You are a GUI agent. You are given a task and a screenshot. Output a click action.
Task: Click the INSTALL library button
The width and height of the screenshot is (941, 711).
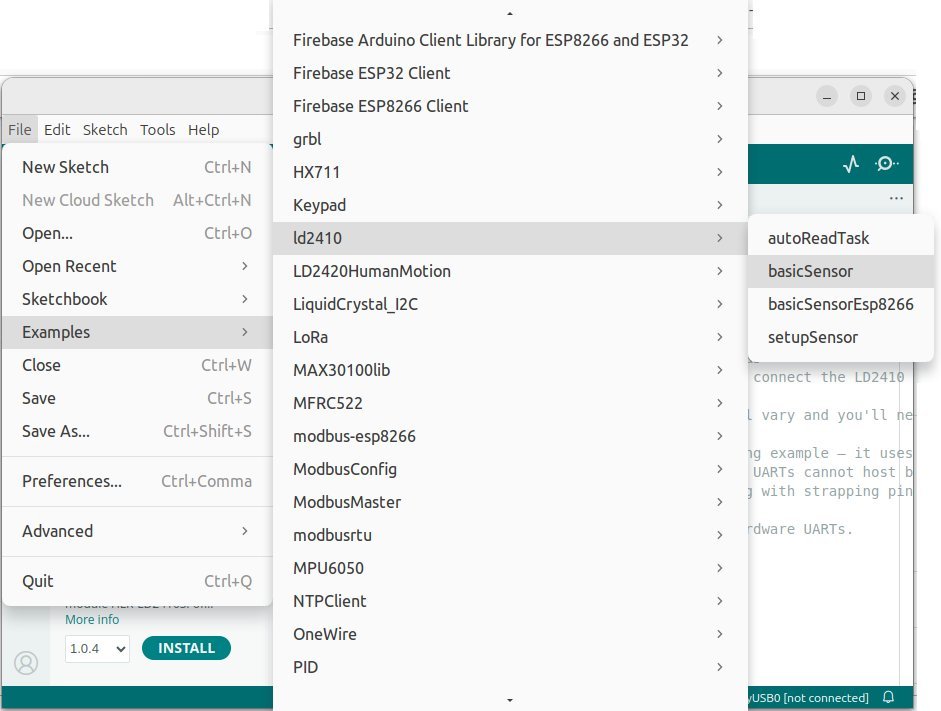187,648
